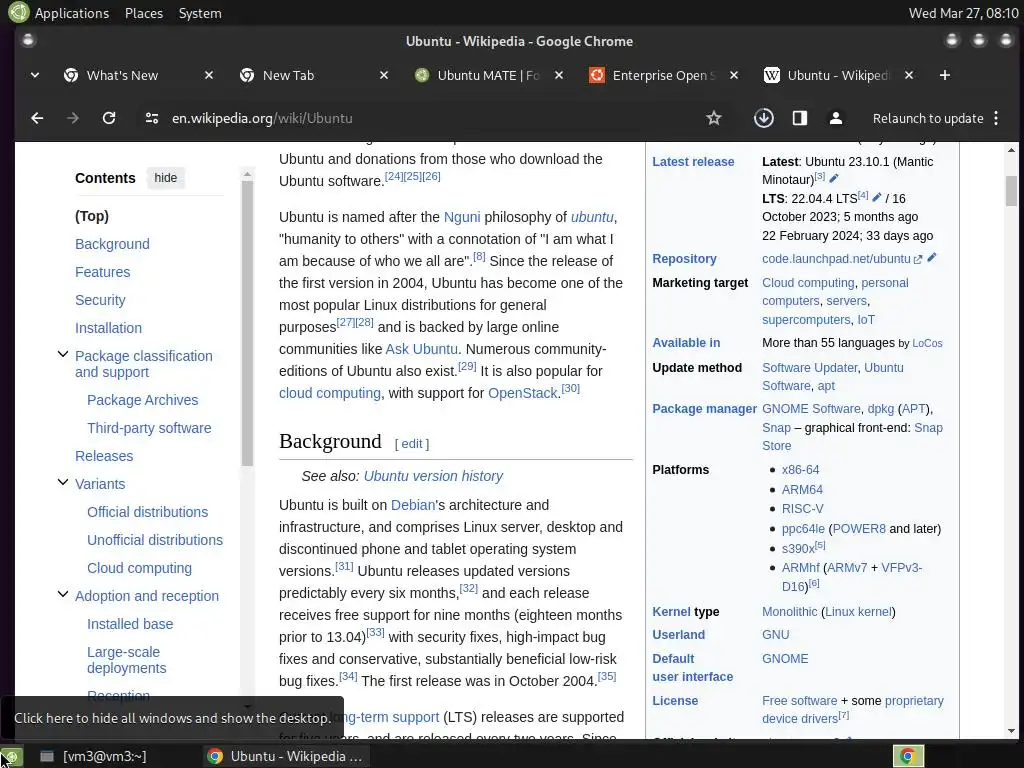Click Ubuntu MATE logo in top panel
This screenshot has height=768, width=1024.
coord(18,12)
